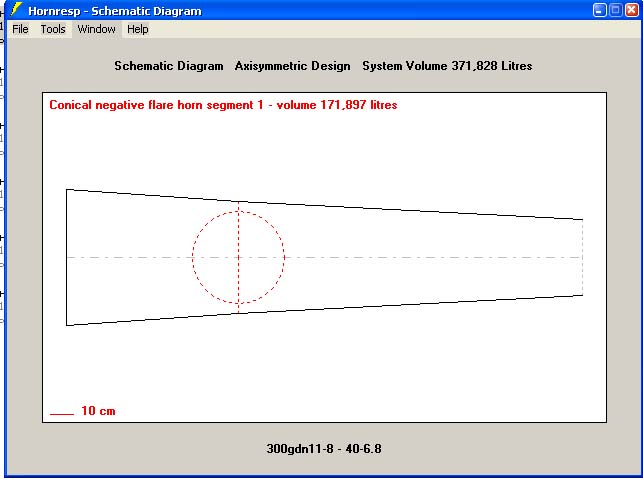The image size is (643, 478).
Task: Open the Window menu
Action: point(96,30)
